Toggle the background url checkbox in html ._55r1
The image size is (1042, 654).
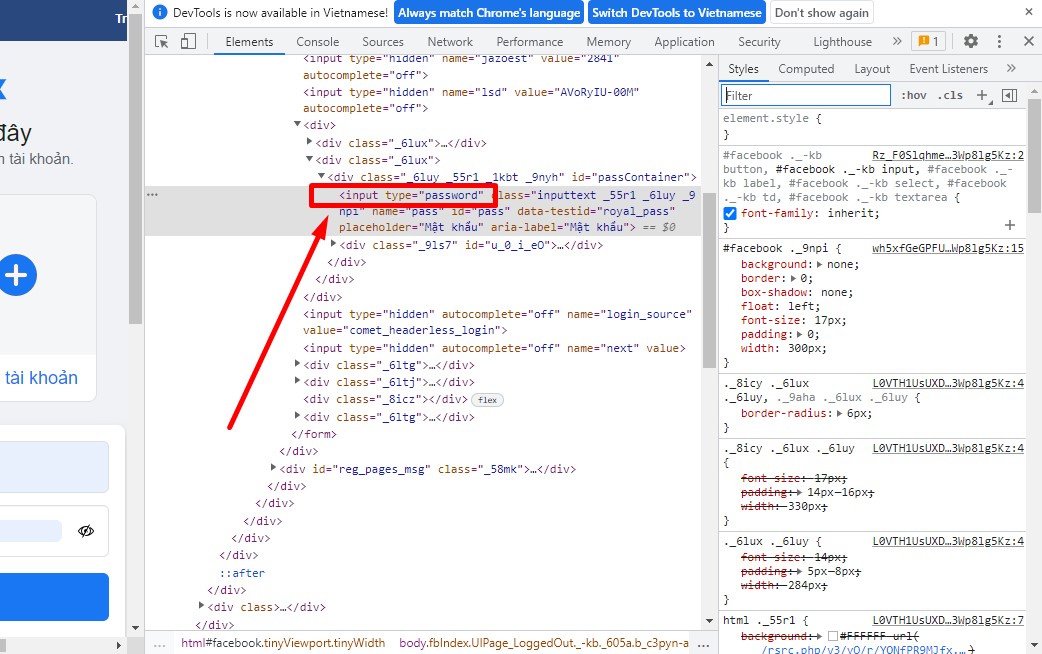tap(832, 636)
